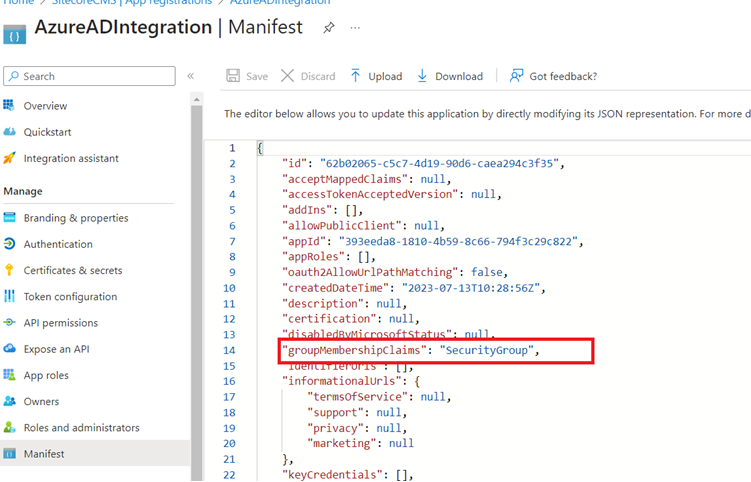Click the Save button label
751x482 pixels.
tap(257, 76)
